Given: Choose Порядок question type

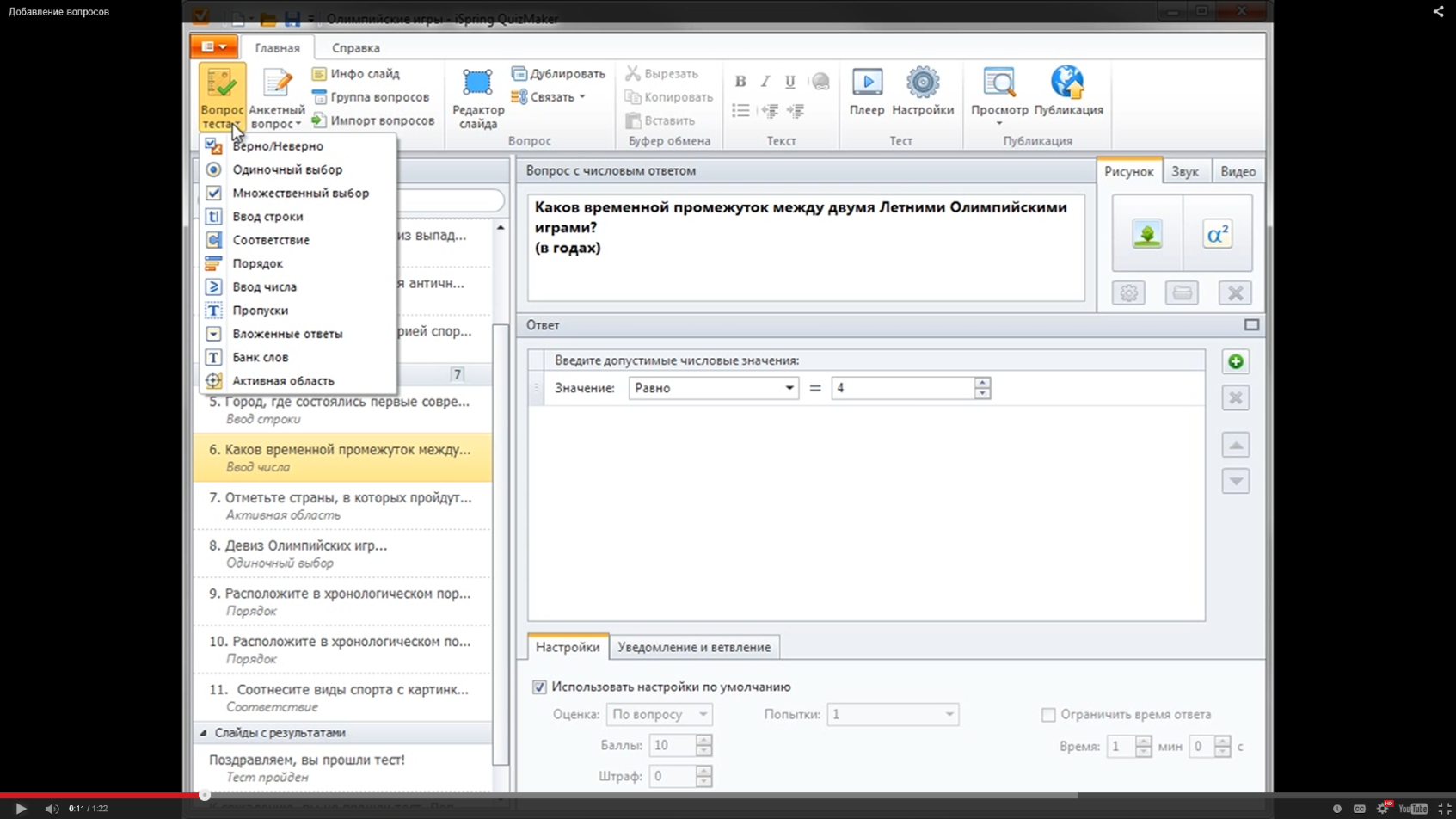Looking at the screenshot, I should pos(298,263).
